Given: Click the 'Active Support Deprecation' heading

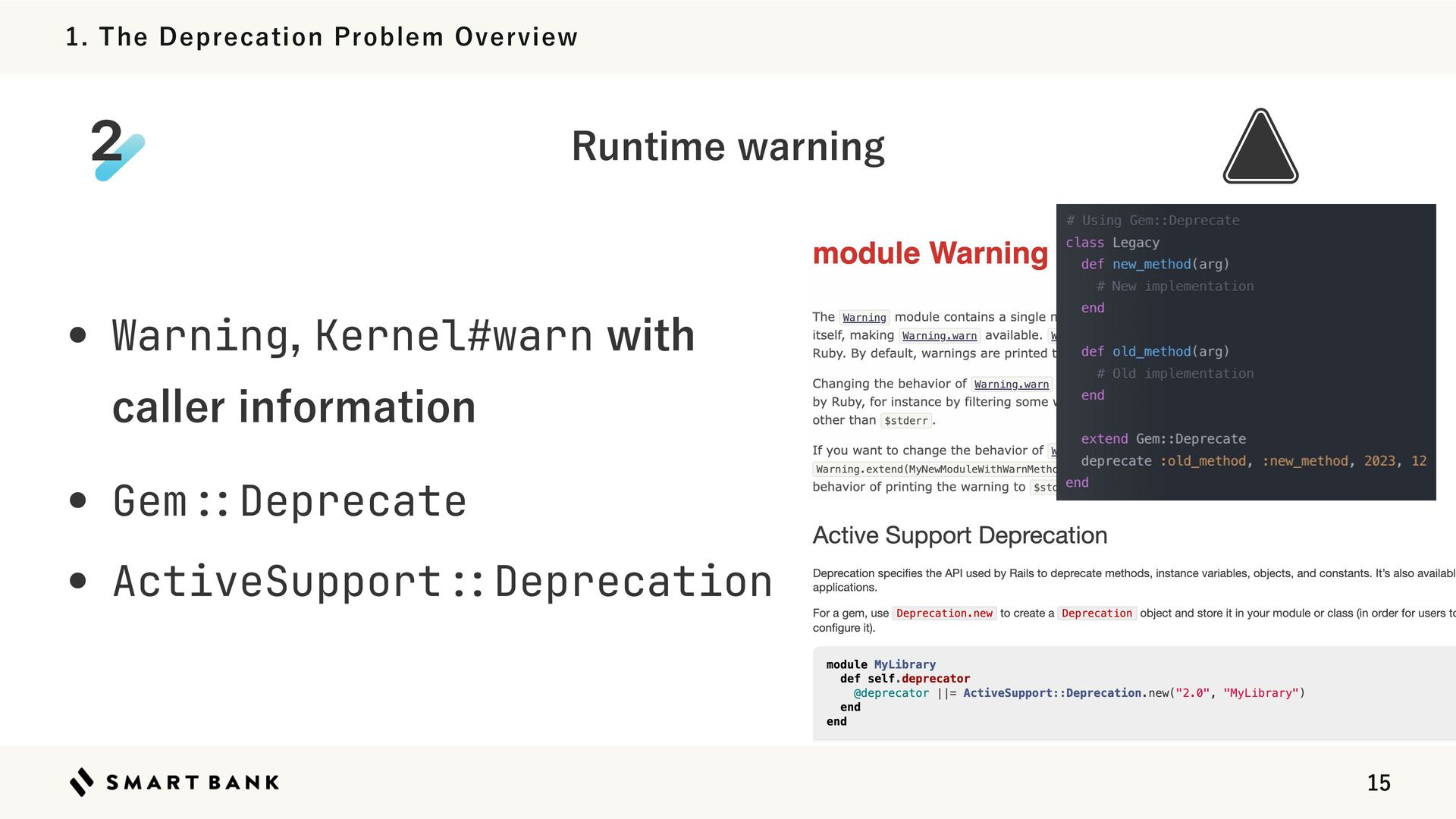Looking at the screenshot, I should (959, 535).
